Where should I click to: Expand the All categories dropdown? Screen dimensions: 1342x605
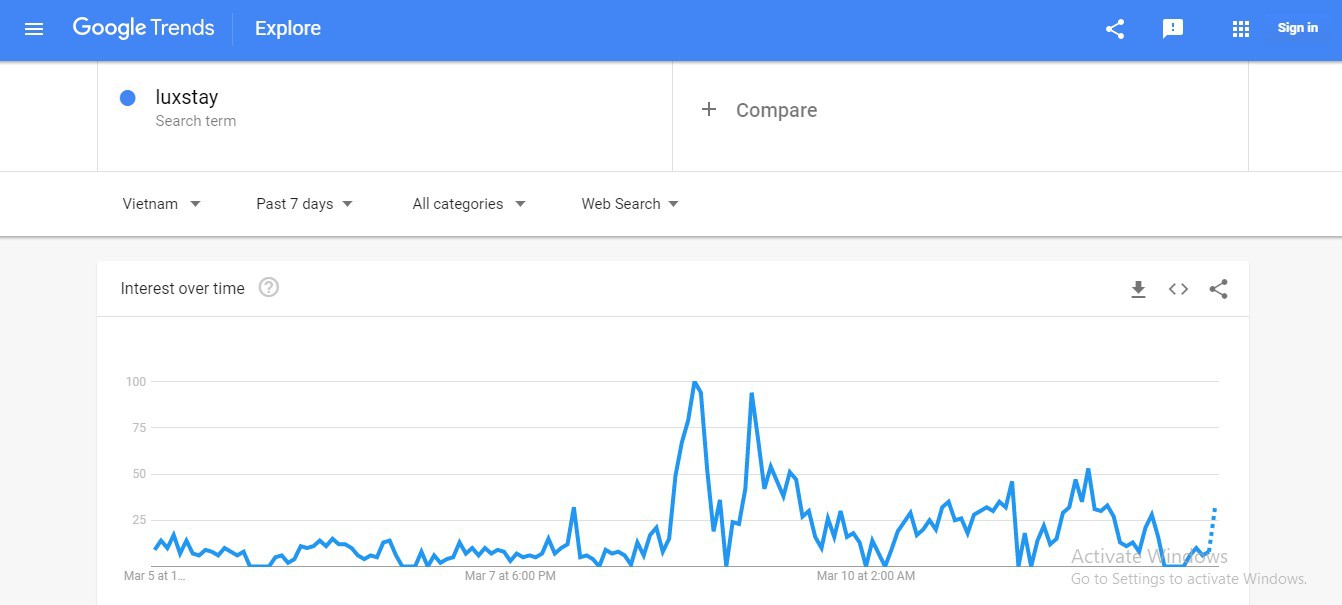468,204
